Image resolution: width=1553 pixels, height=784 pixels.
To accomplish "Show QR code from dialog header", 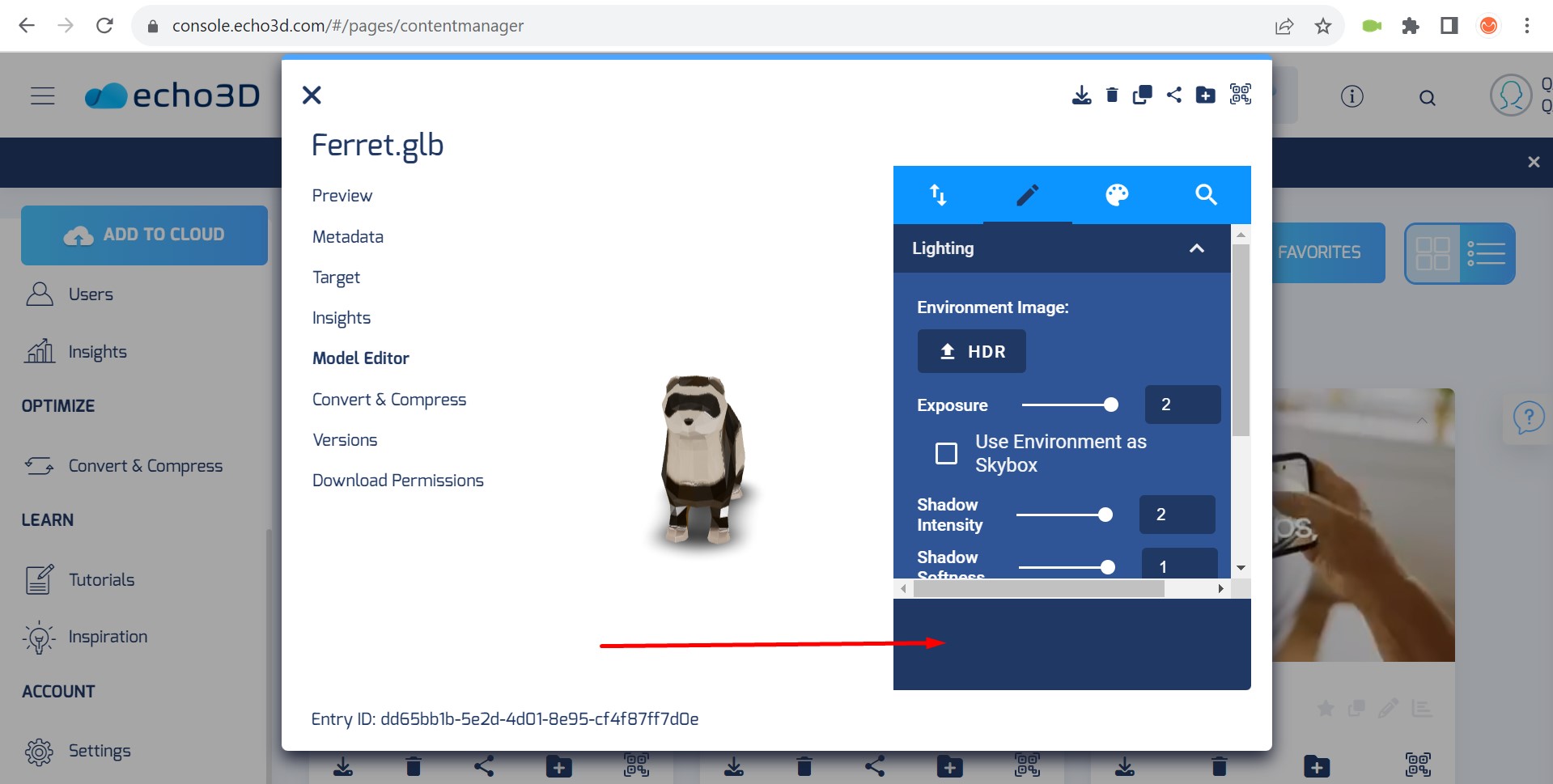I will 1241,94.
